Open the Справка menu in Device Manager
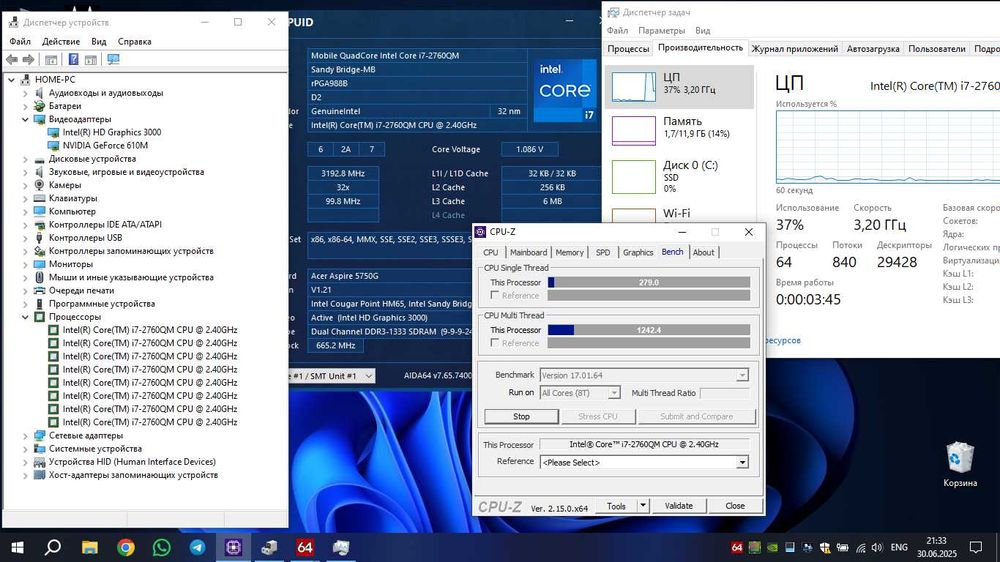 (x=135, y=41)
